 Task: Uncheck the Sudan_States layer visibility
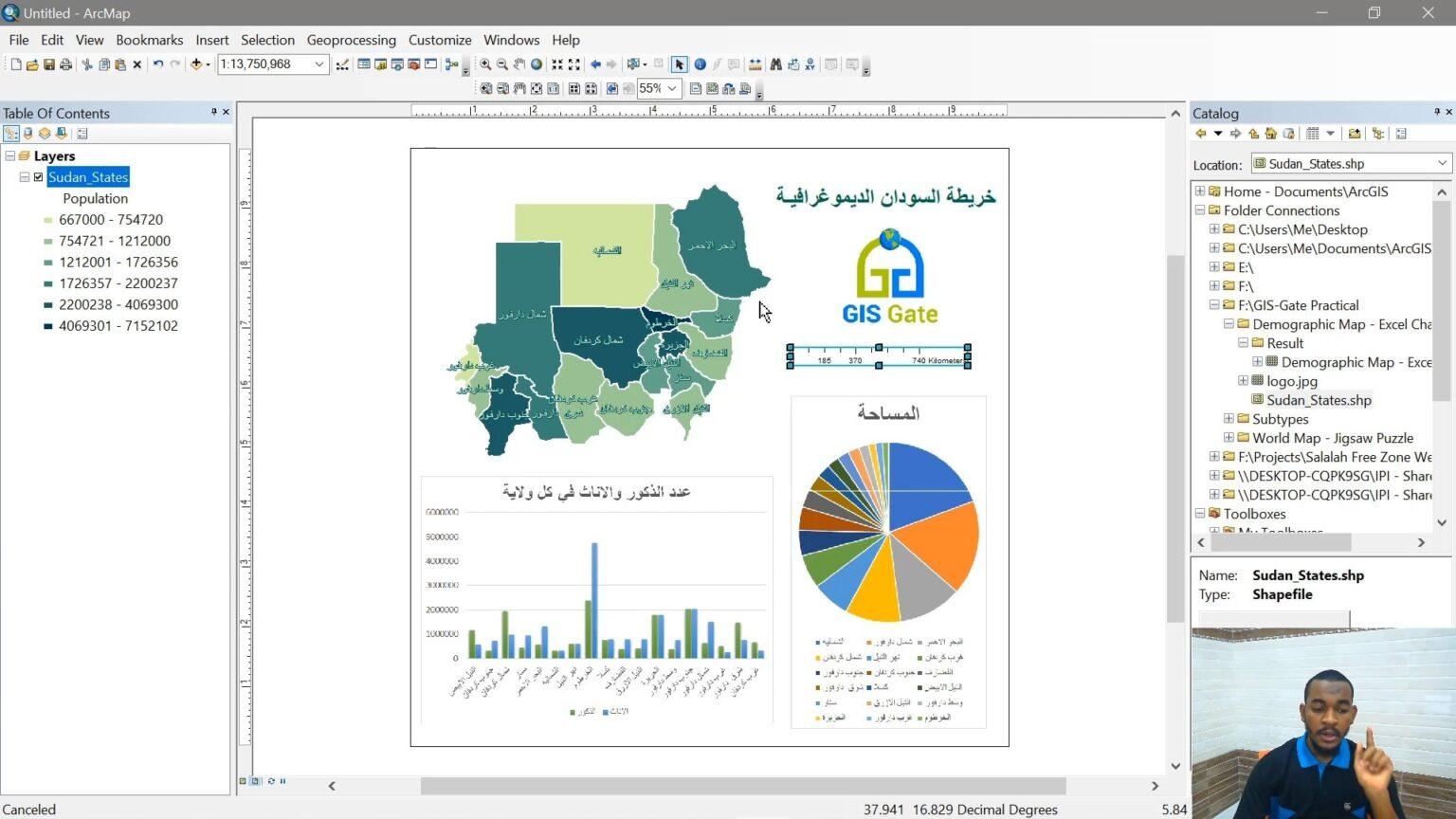(x=39, y=177)
